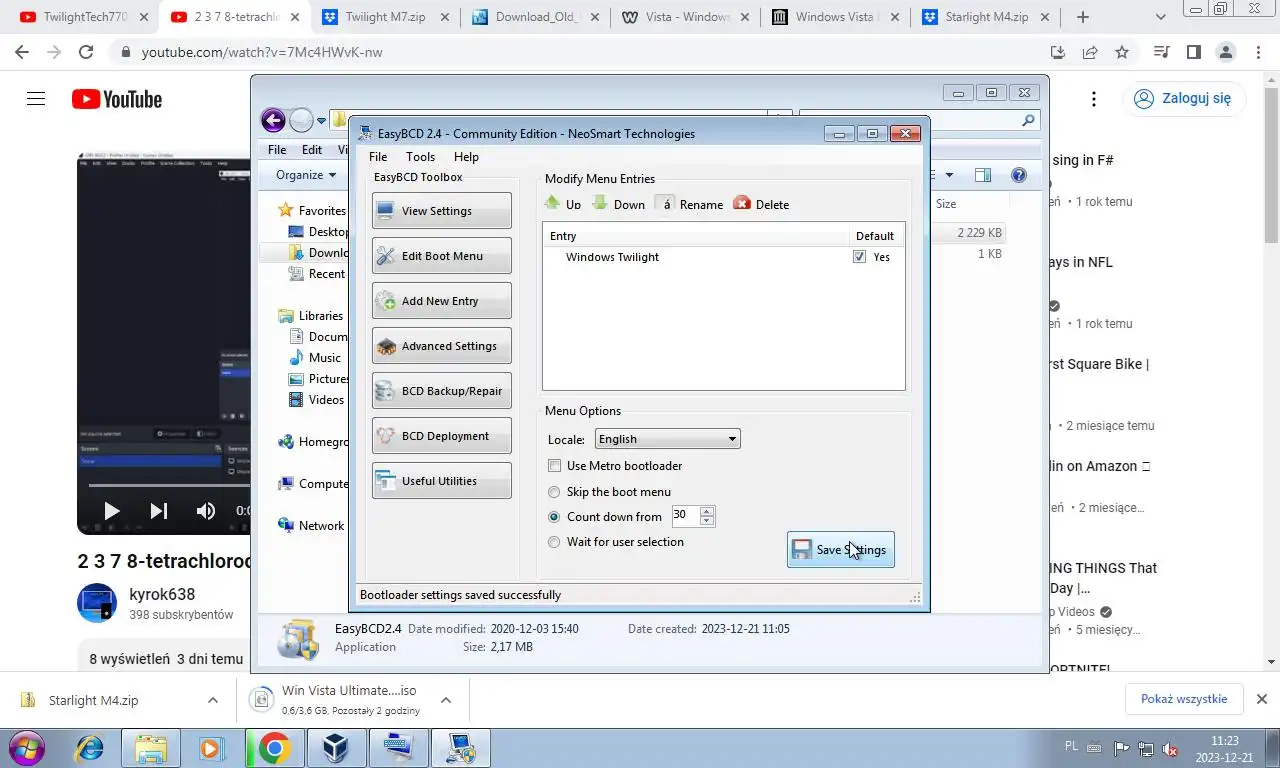Image resolution: width=1280 pixels, height=768 pixels.
Task: Open the Locale English dropdown
Action: (668, 439)
